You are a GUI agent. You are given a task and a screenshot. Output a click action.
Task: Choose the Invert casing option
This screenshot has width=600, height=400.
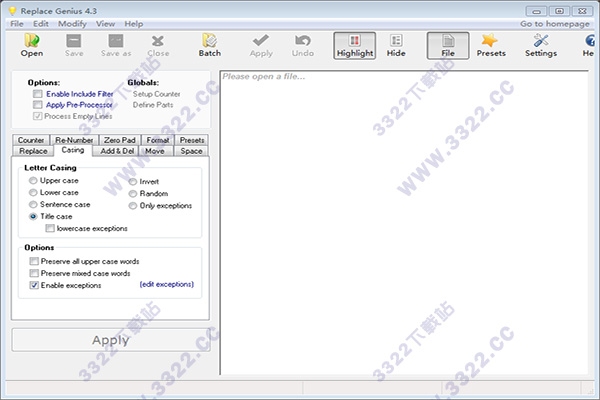point(132,181)
